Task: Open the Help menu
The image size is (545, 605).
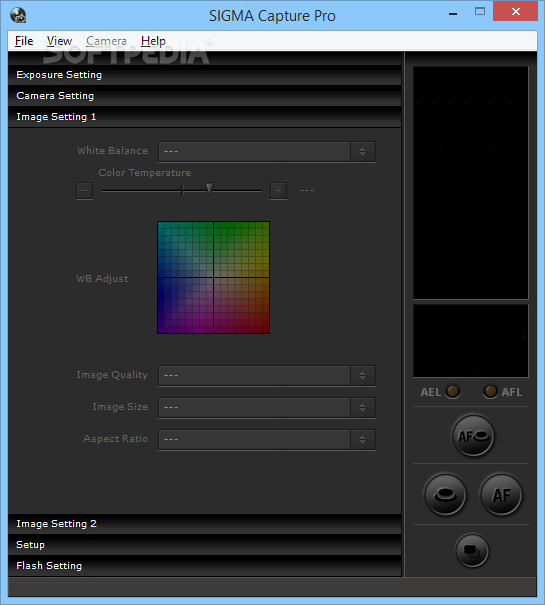Action: 153,41
